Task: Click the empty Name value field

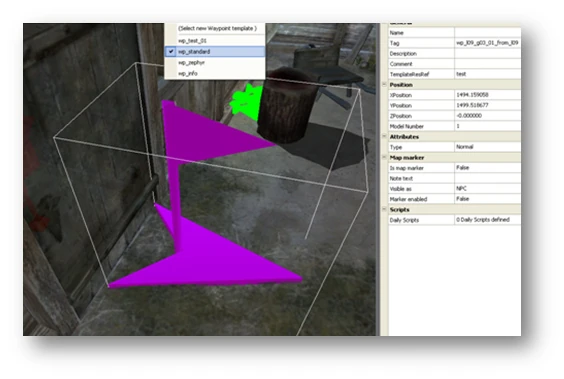Action: pos(487,32)
